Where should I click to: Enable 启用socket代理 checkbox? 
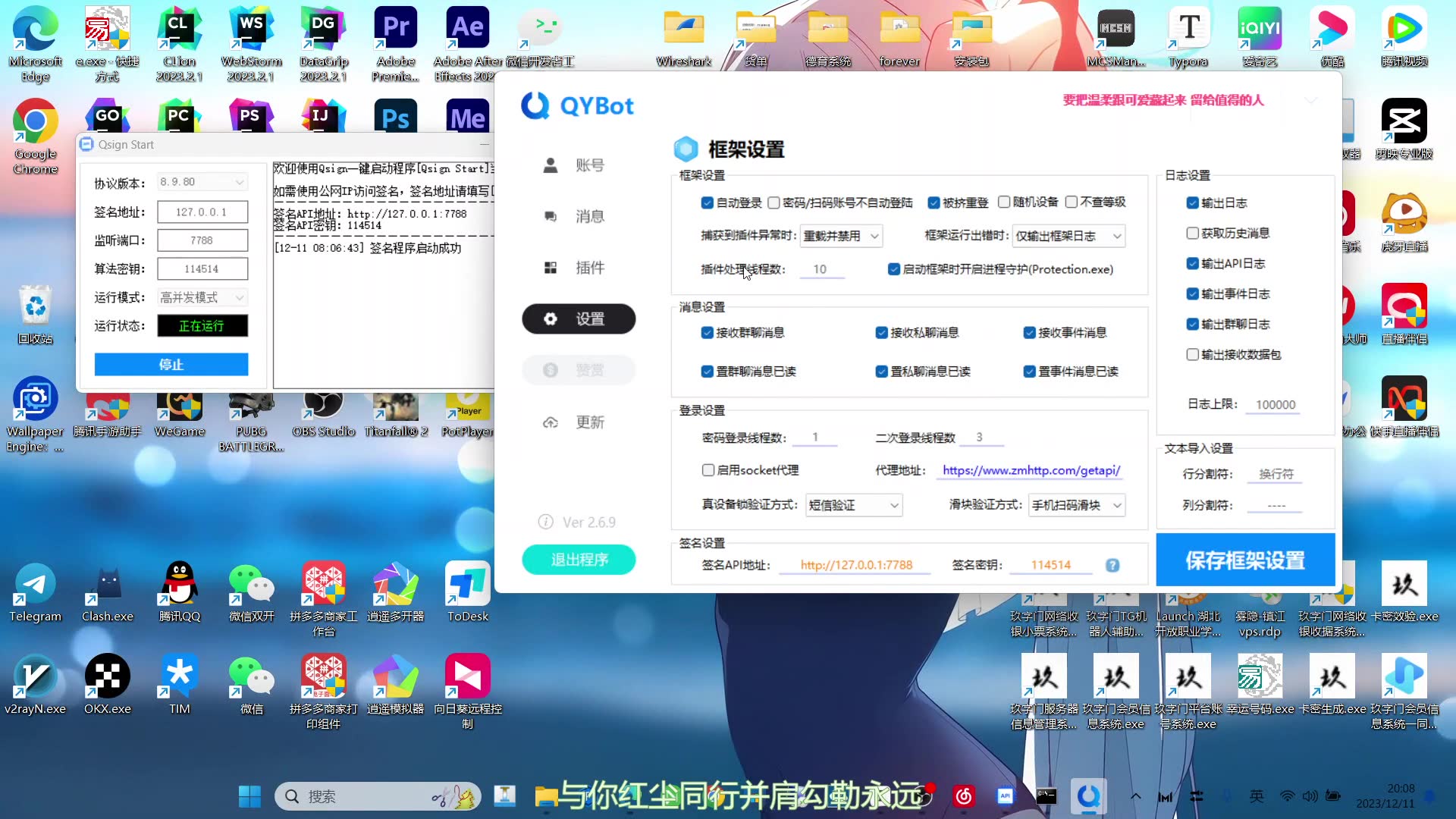point(708,470)
